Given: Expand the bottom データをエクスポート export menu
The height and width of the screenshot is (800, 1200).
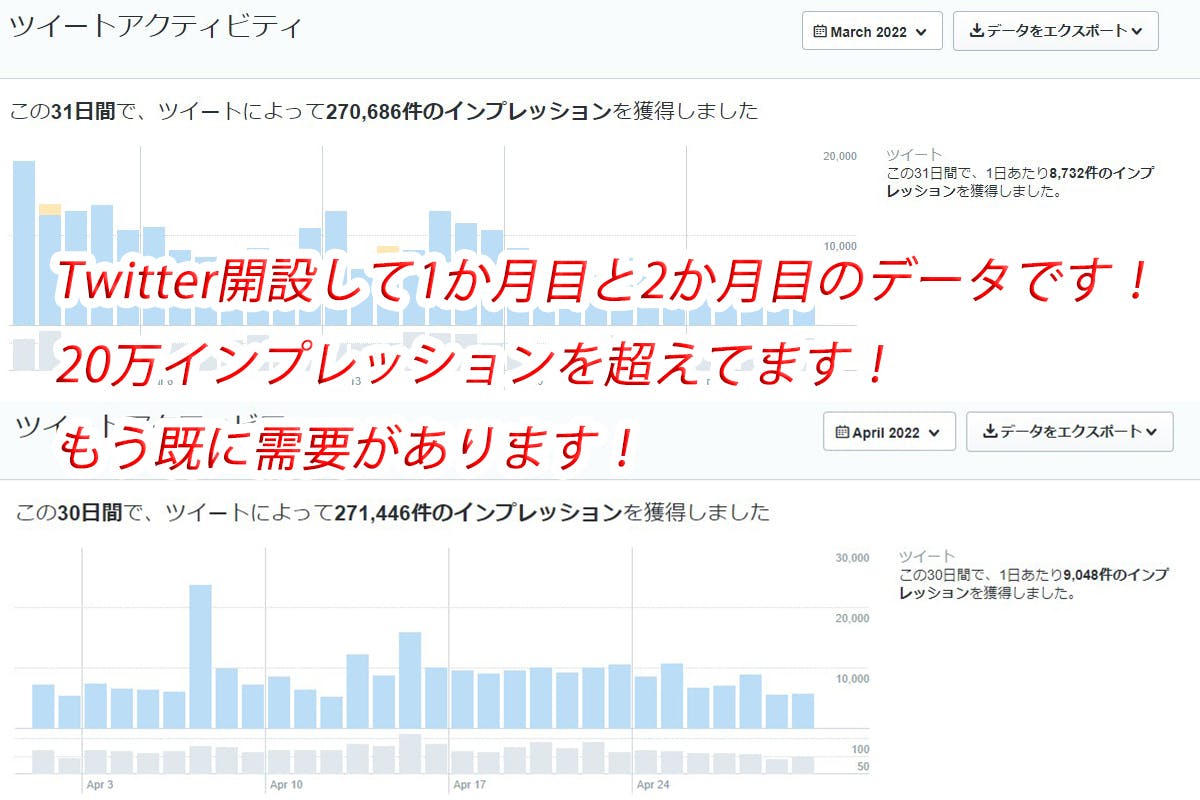Looking at the screenshot, I should click(1069, 432).
